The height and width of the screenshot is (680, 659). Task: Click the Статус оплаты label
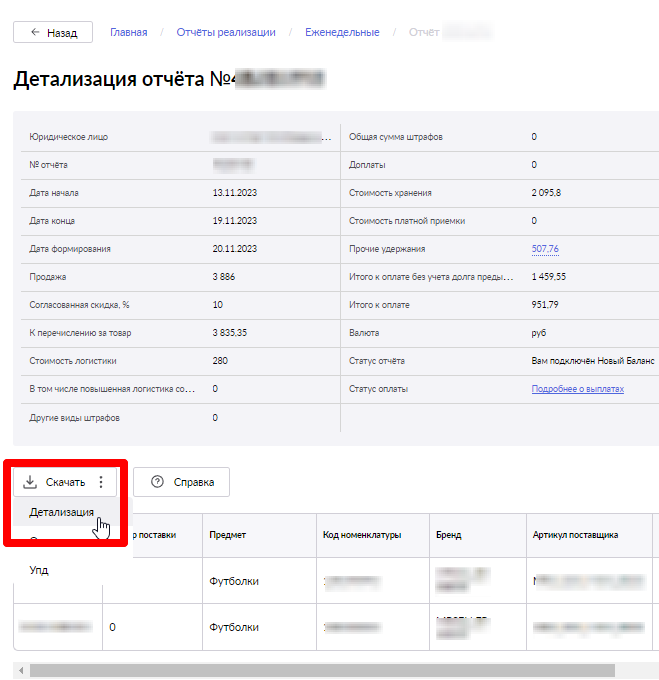point(378,389)
